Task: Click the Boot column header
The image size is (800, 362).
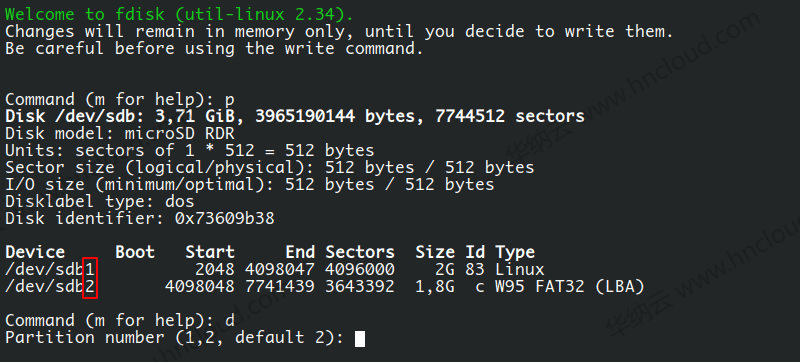Action: tap(135, 252)
